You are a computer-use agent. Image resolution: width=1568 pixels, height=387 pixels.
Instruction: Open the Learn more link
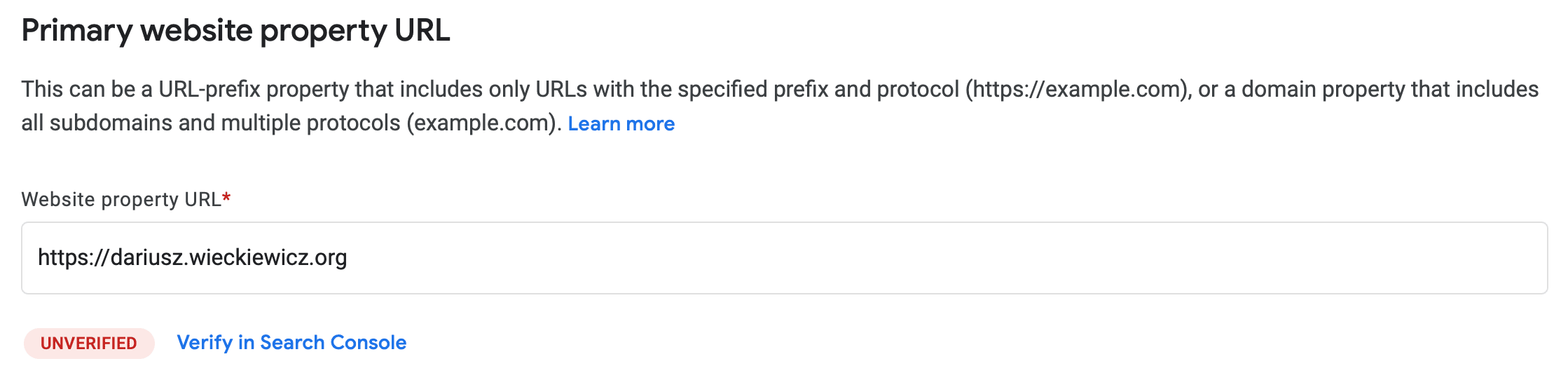click(621, 124)
